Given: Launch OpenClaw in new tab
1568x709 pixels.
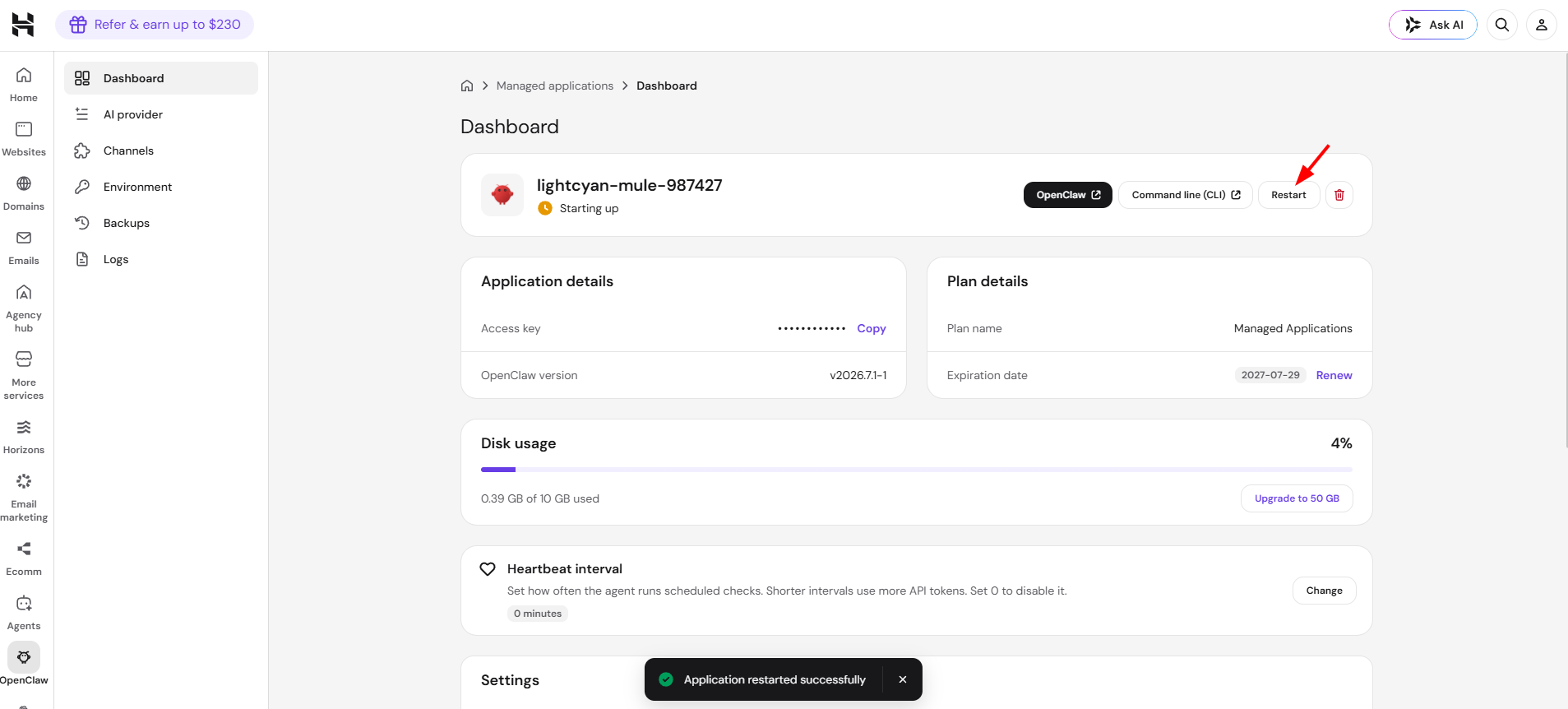Looking at the screenshot, I should [1068, 195].
